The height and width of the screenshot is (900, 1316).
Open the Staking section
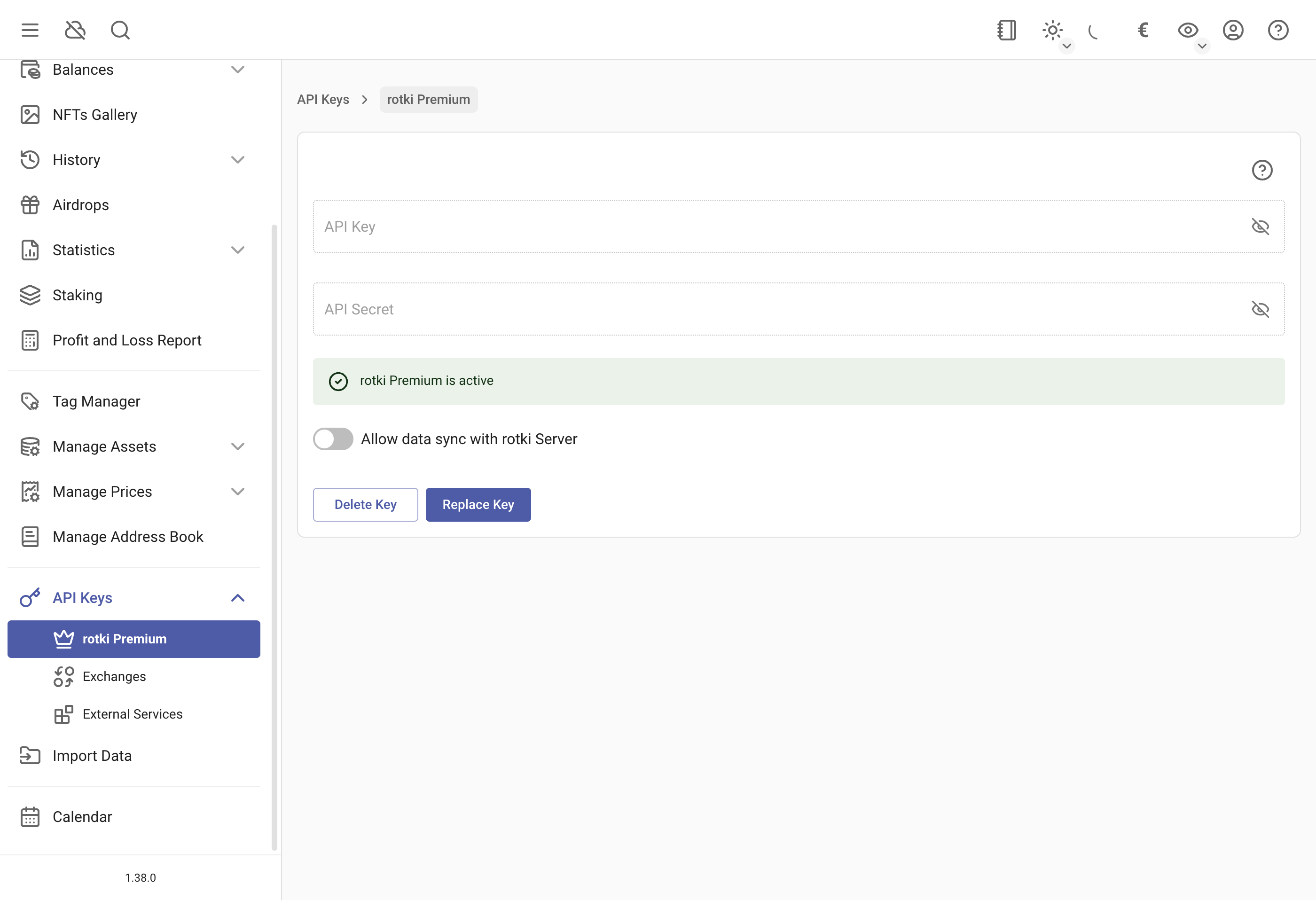tap(133, 295)
